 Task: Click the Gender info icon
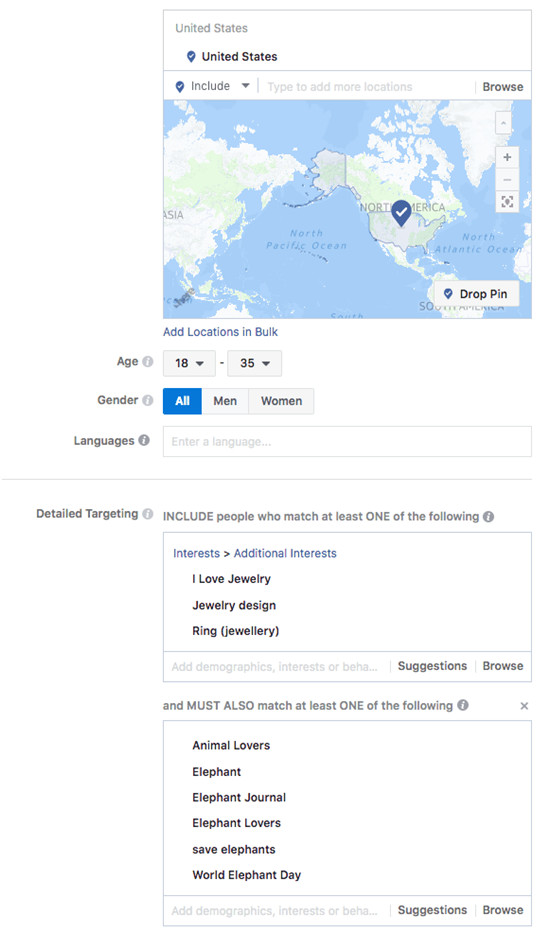pos(148,400)
